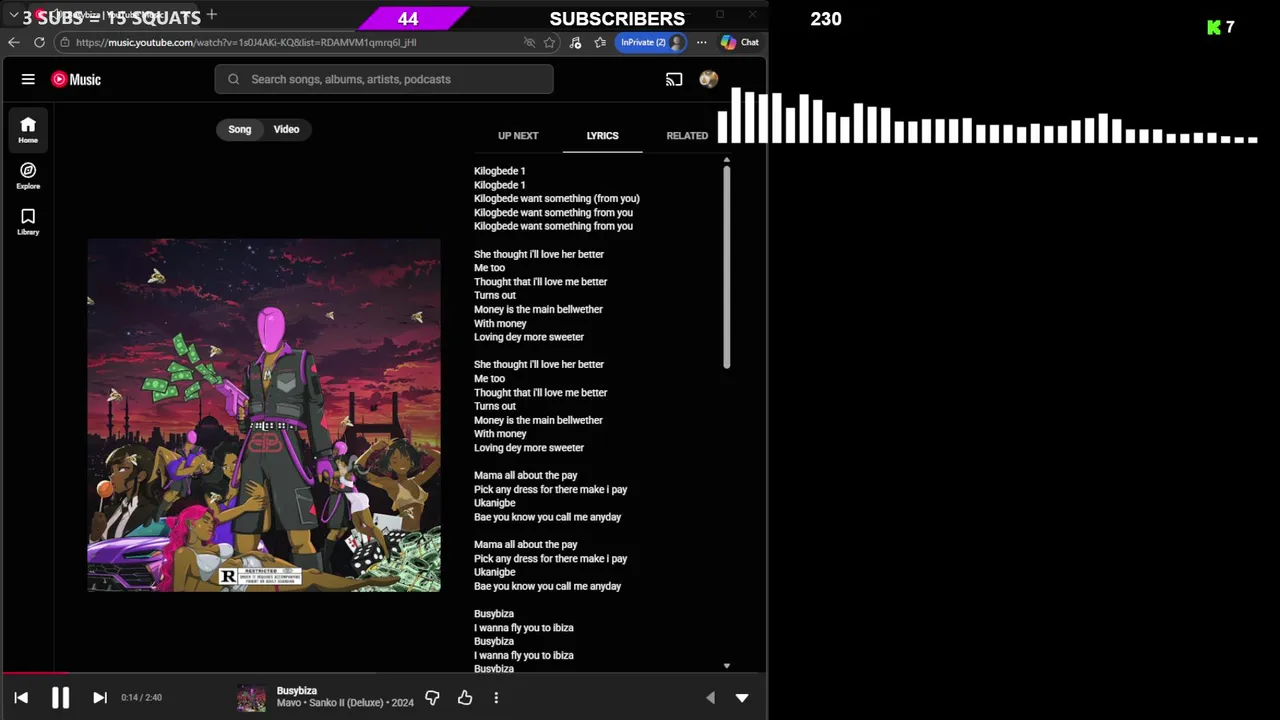Image resolution: width=1280 pixels, height=720 pixels.
Task: Click the playback progress bar
Action: click(384, 673)
